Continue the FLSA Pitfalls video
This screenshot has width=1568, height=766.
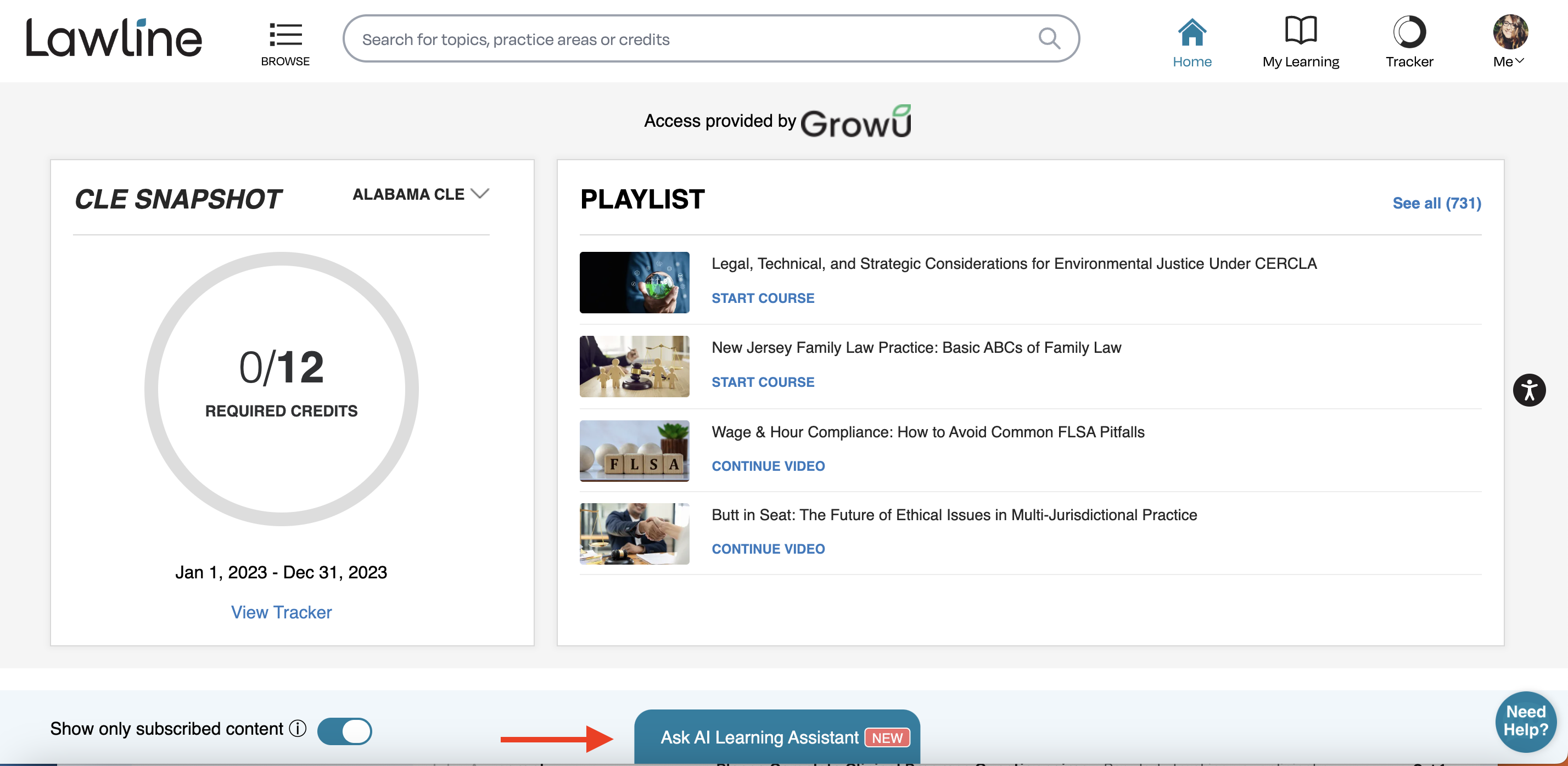click(x=768, y=466)
